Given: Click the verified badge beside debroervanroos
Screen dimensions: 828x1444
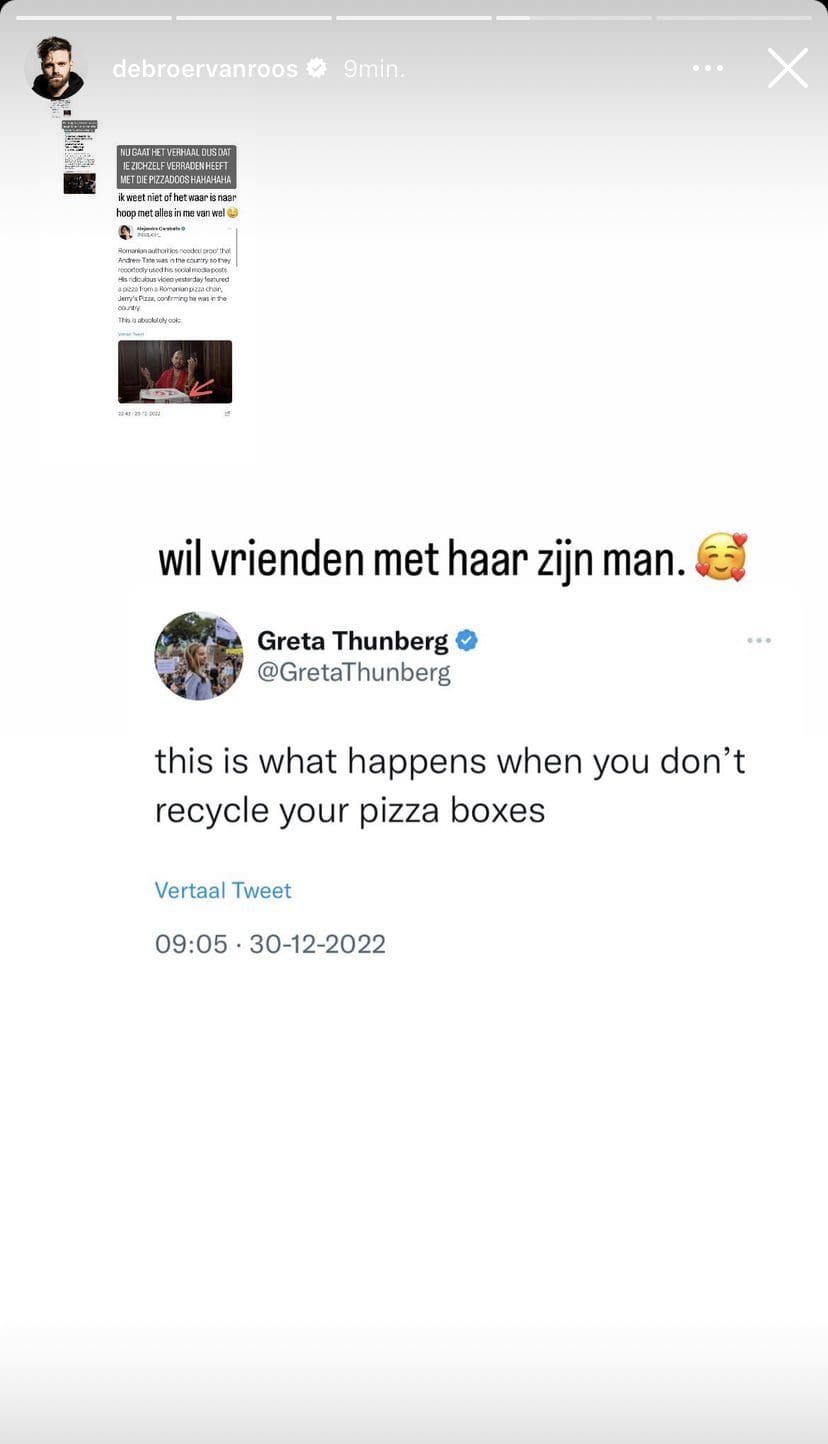Looking at the screenshot, I should click(317, 68).
